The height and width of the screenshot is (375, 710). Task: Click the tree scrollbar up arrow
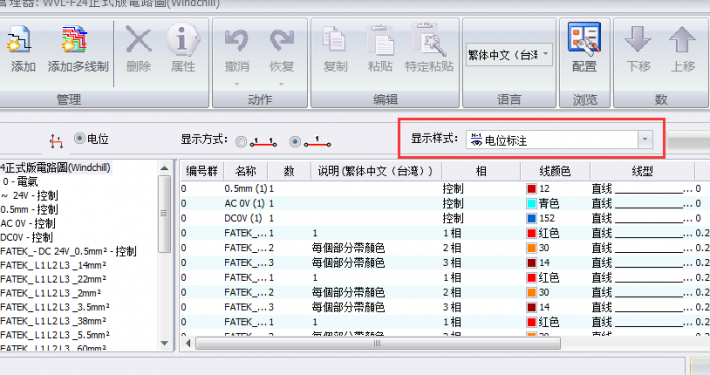point(164,168)
